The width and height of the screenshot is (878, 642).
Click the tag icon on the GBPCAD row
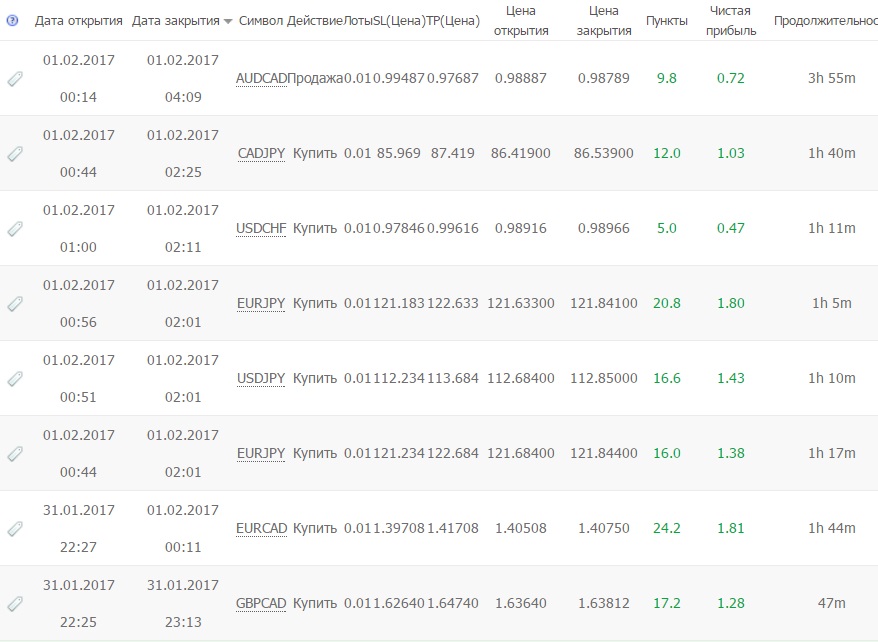(x=15, y=604)
